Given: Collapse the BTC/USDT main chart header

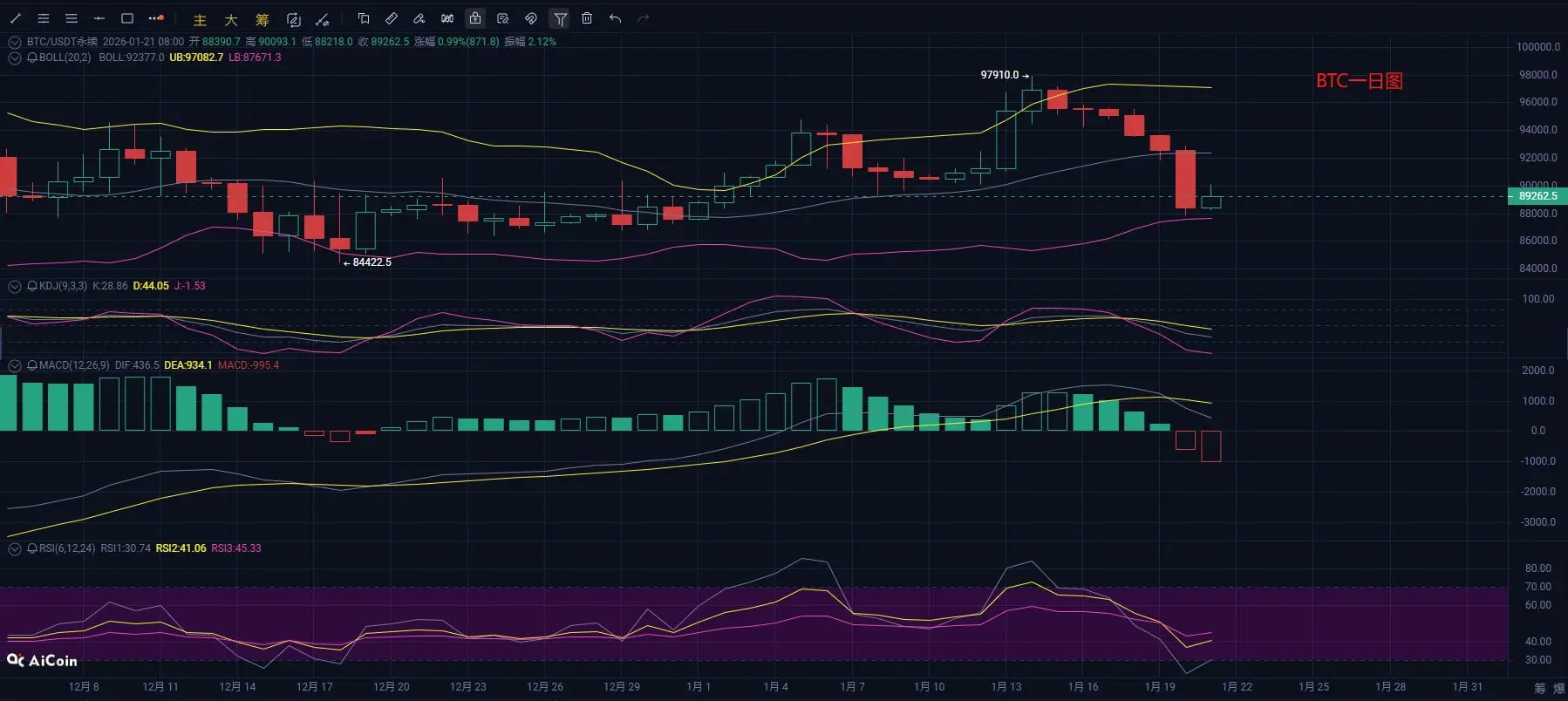Looking at the screenshot, I should point(15,42).
